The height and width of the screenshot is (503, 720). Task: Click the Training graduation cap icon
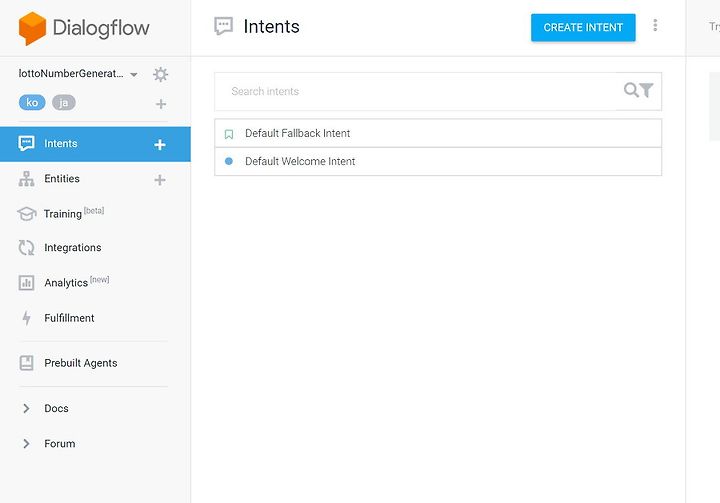pos(27,214)
